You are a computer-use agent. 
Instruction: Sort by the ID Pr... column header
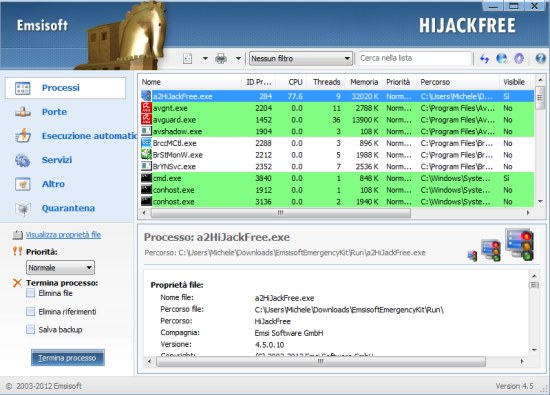coord(259,82)
